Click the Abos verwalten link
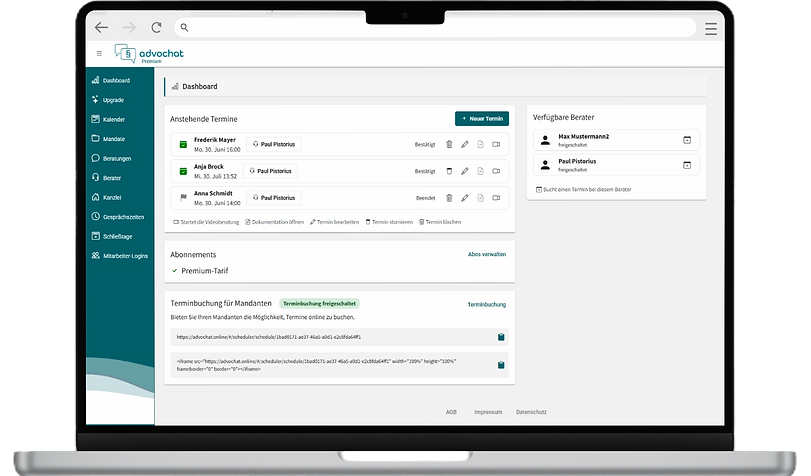The width and height of the screenshot is (811, 476). [487, 254]
